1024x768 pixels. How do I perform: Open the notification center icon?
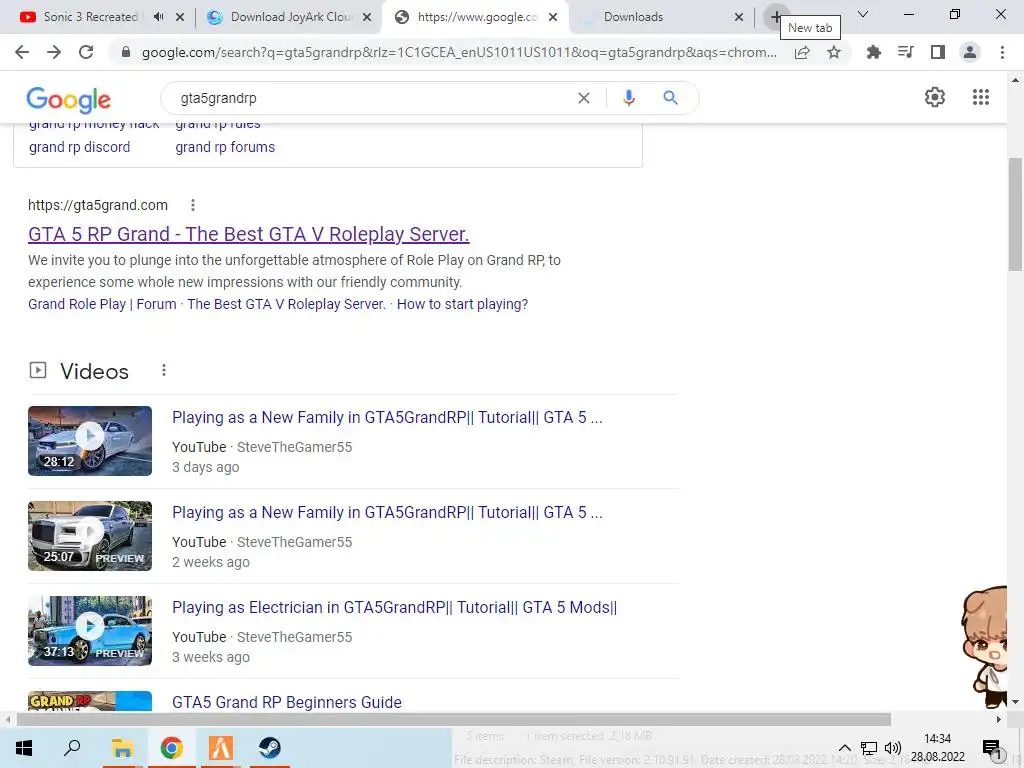point(991,748)
